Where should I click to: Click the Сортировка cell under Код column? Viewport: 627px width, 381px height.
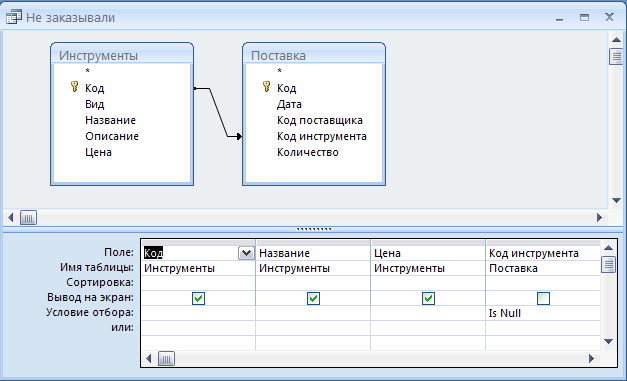[198, 283]
